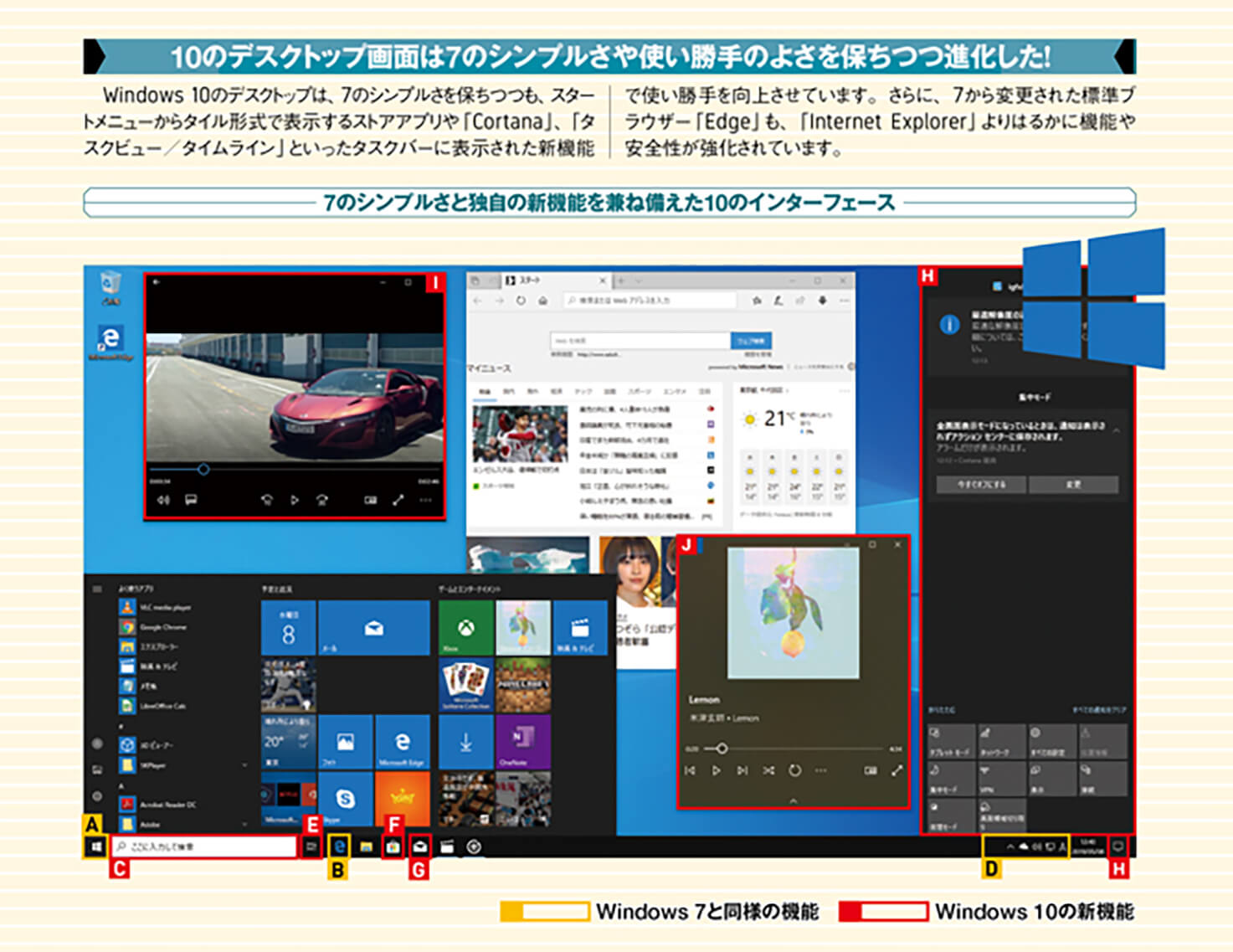Open the Mail app taskbar icon
The width and height of the screenshot is (1233, 952).
tap(420, 847)
